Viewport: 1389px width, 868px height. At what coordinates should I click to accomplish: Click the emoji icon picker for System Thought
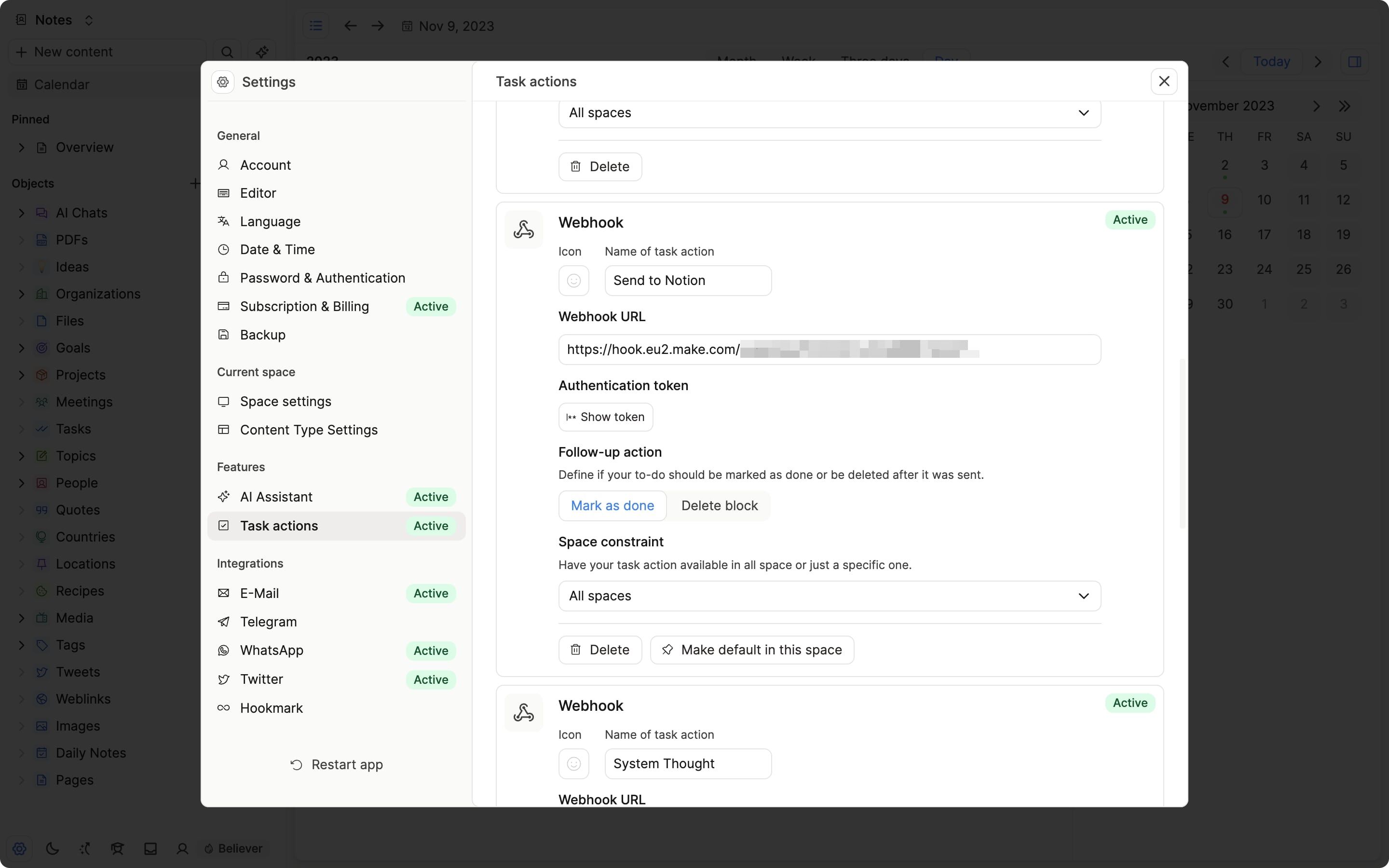click(573, 763)
